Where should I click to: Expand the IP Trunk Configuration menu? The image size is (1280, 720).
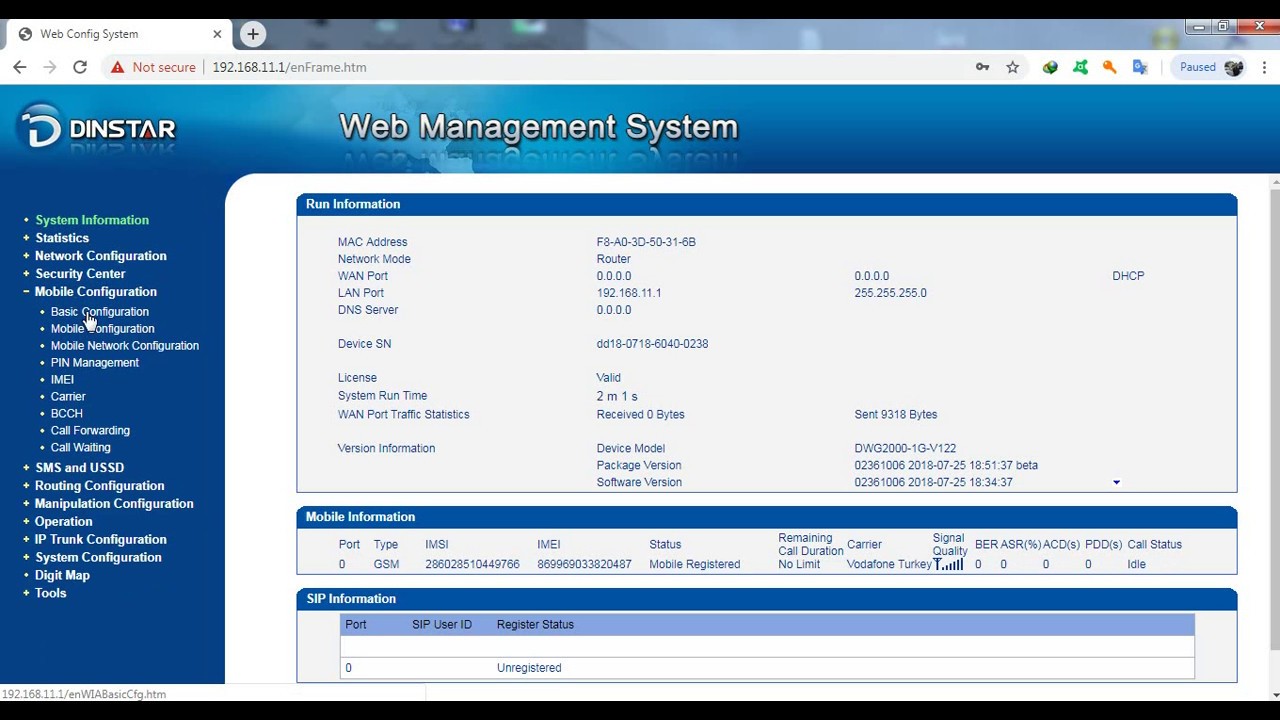(101, 540)
